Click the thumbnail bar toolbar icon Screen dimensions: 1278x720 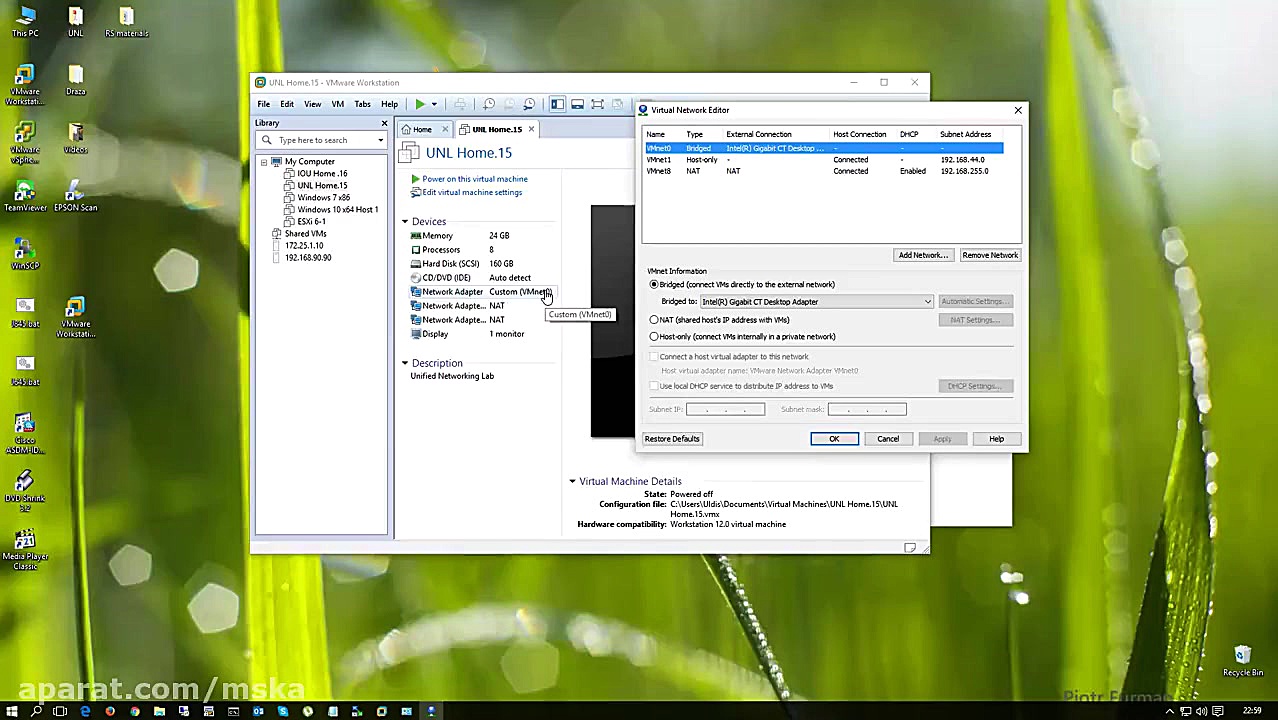point(577,104)
